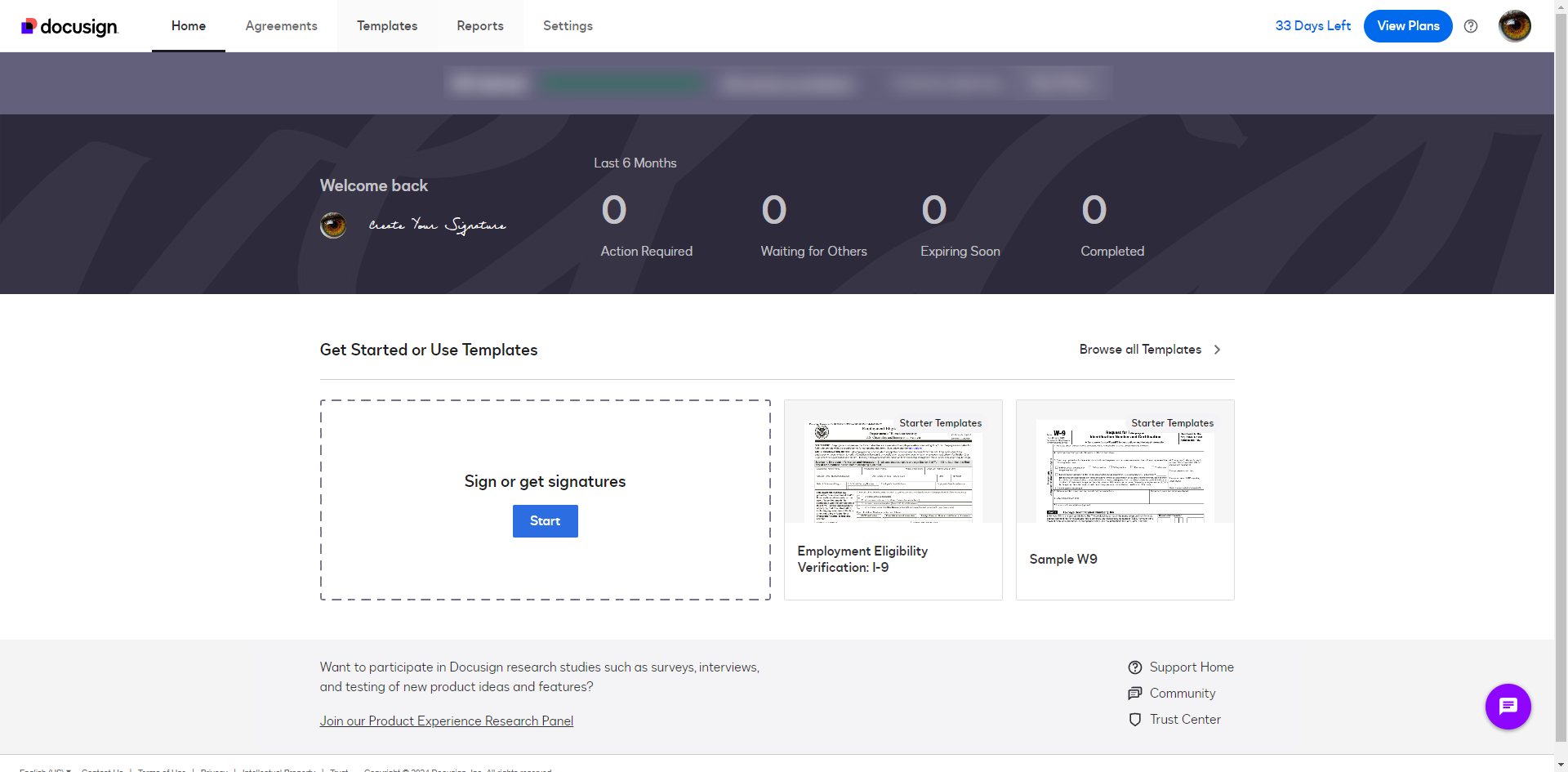The width and height of the screenshot is (1568, 772).
Task: Open the Reports section
Action: [x=480, y=25]
